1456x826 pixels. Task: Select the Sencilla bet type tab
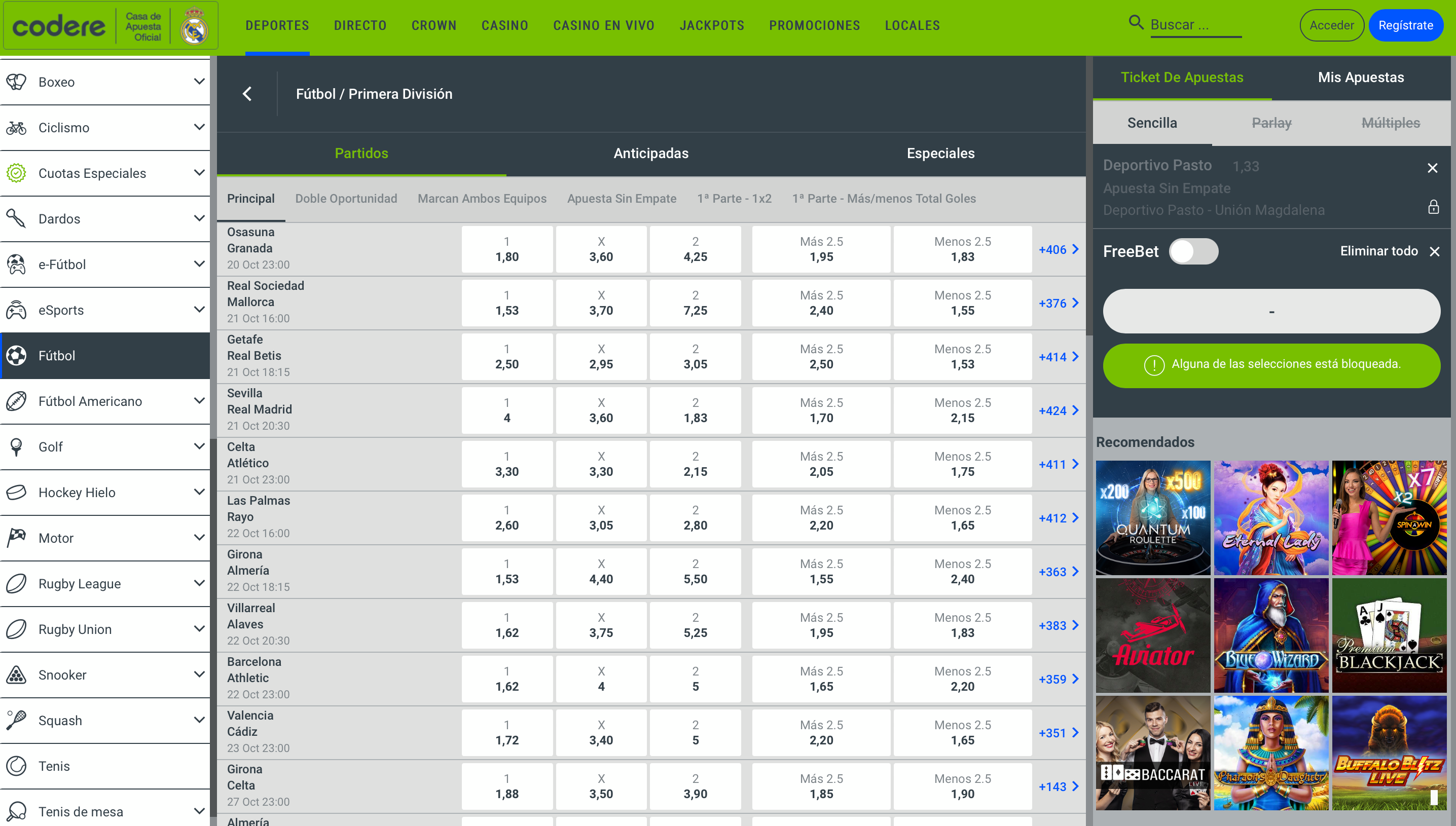click(1152, 123)
